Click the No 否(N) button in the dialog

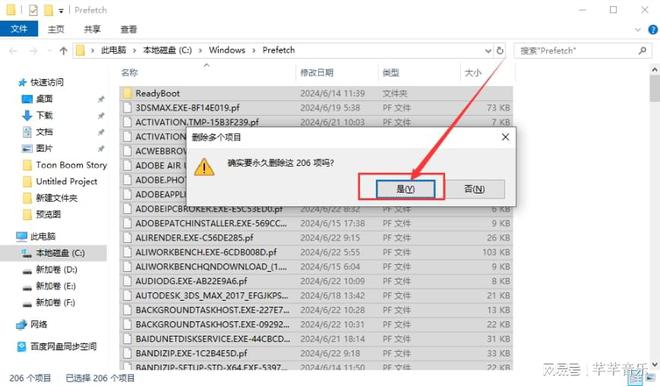coord(474,189)
